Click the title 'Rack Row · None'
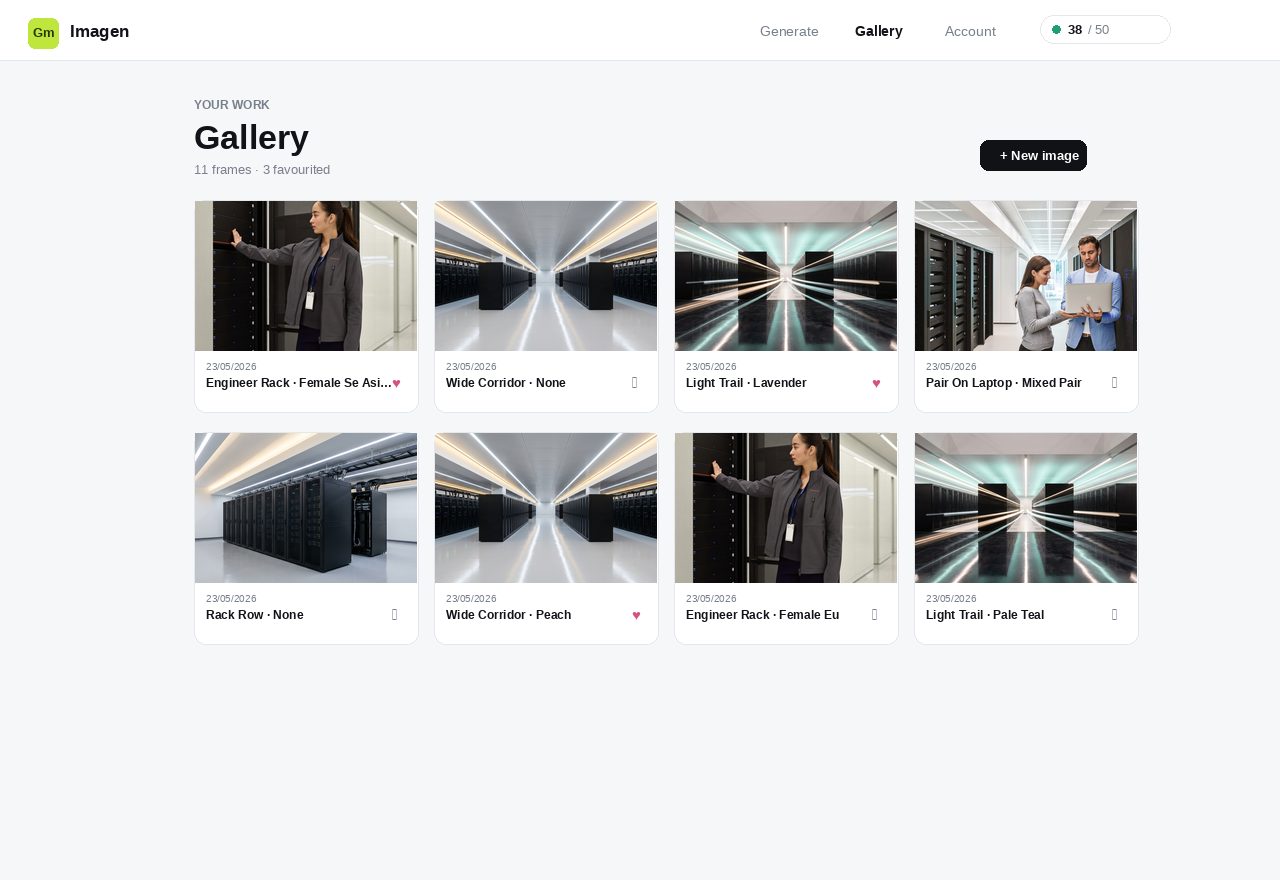The image size is (1280, 880). [255, 615]
